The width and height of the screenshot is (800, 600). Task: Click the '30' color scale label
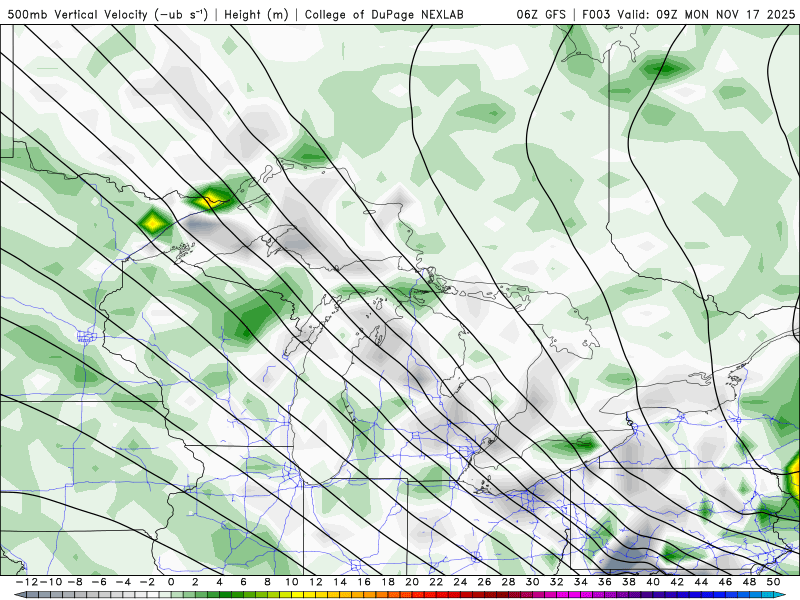point(533,582)
